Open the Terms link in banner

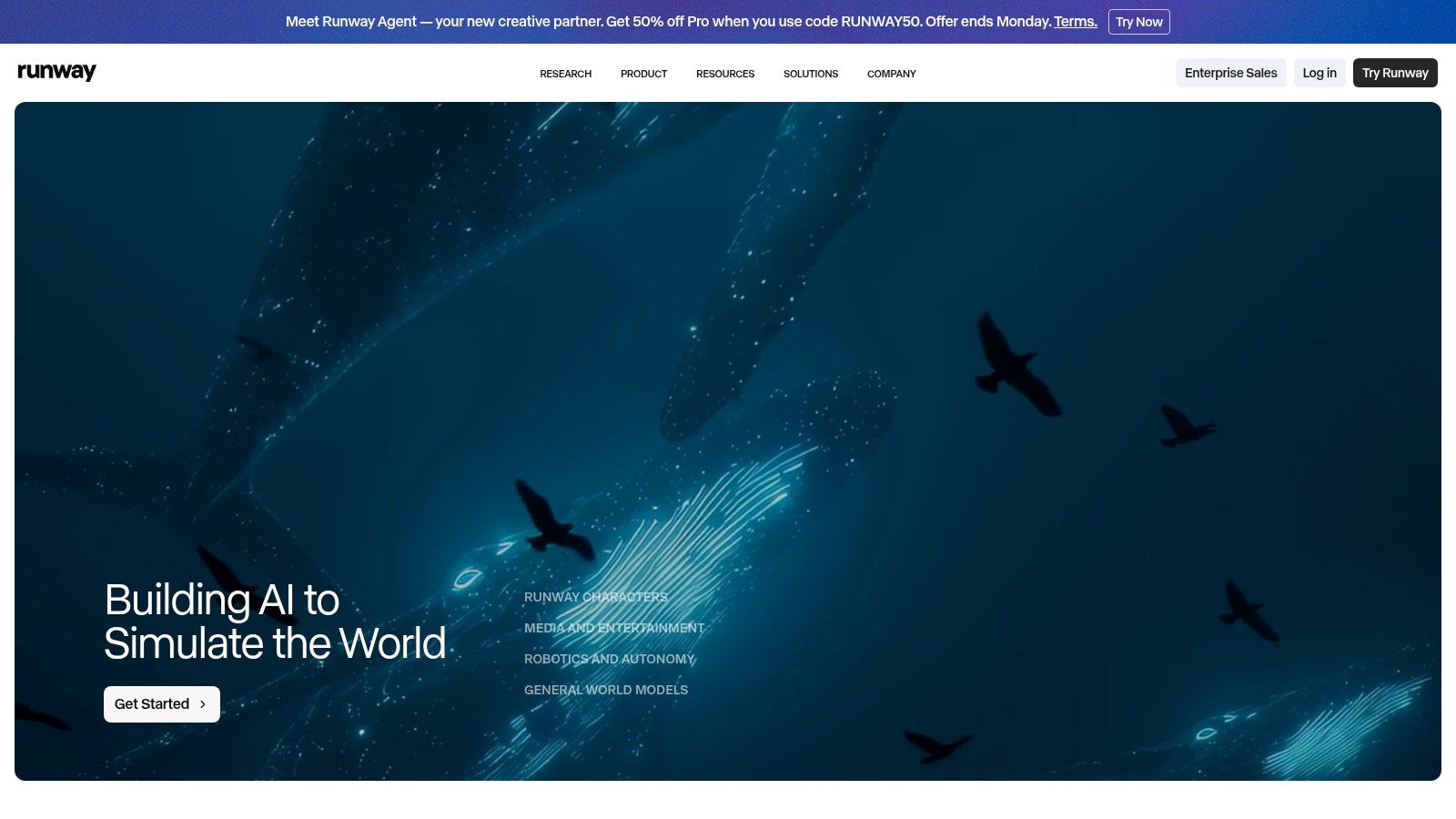pos(1076,21)
